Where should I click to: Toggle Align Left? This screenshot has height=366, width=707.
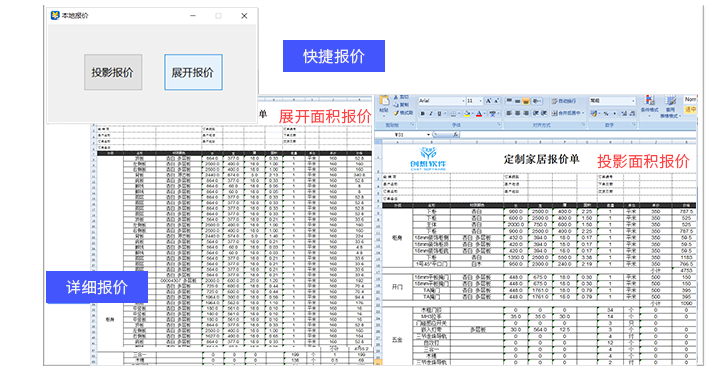[509, 113]
